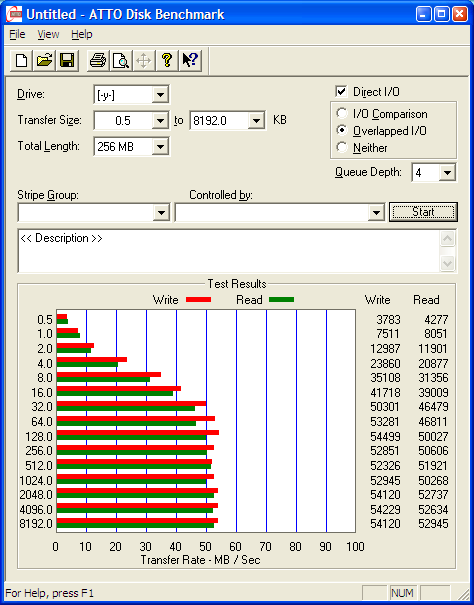
Task: Click the red Write legend swatch
Action: coord(198,299)
